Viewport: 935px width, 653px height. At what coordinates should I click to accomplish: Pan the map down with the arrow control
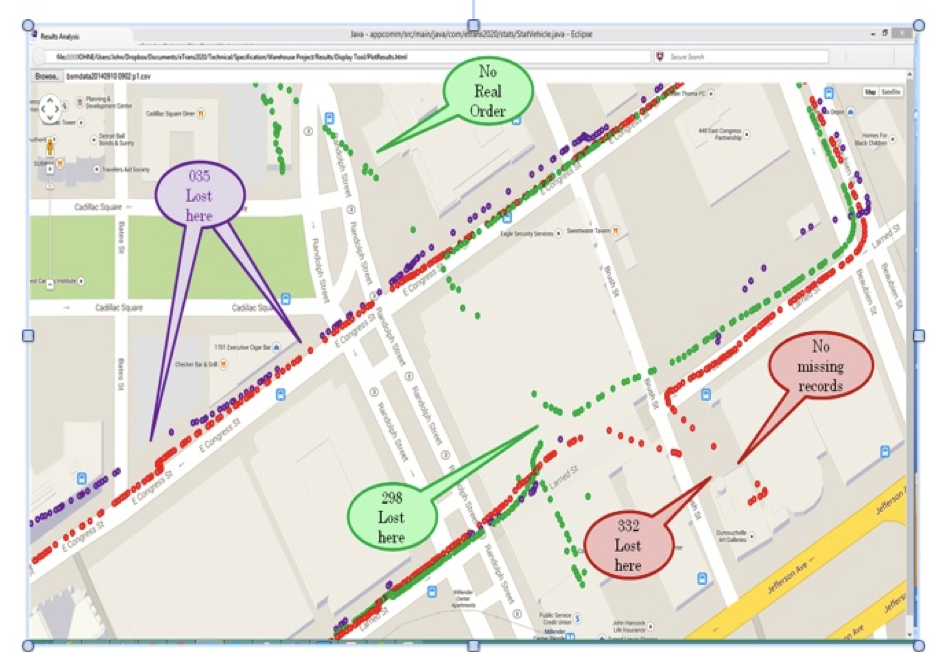tap(50, 117)
